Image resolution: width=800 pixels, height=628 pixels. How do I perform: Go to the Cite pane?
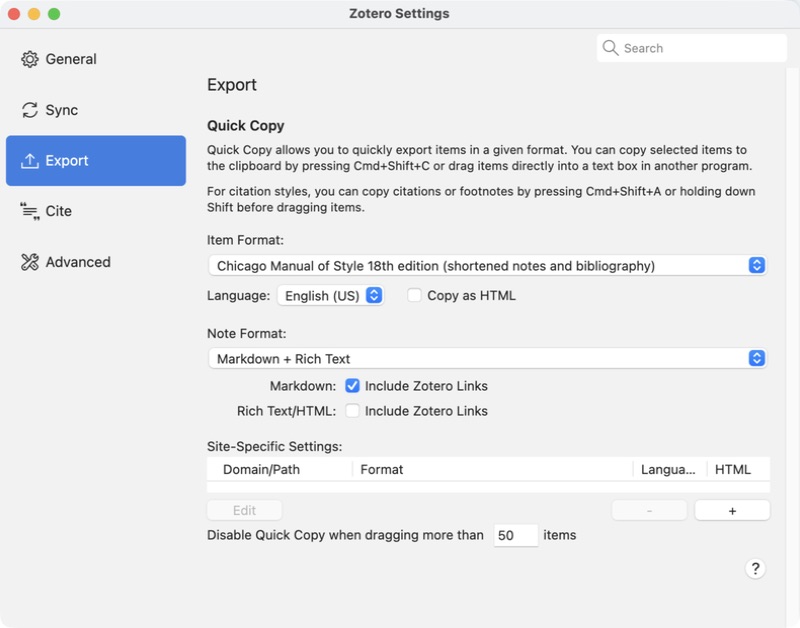pyautogui.click(x=96, y=211)
